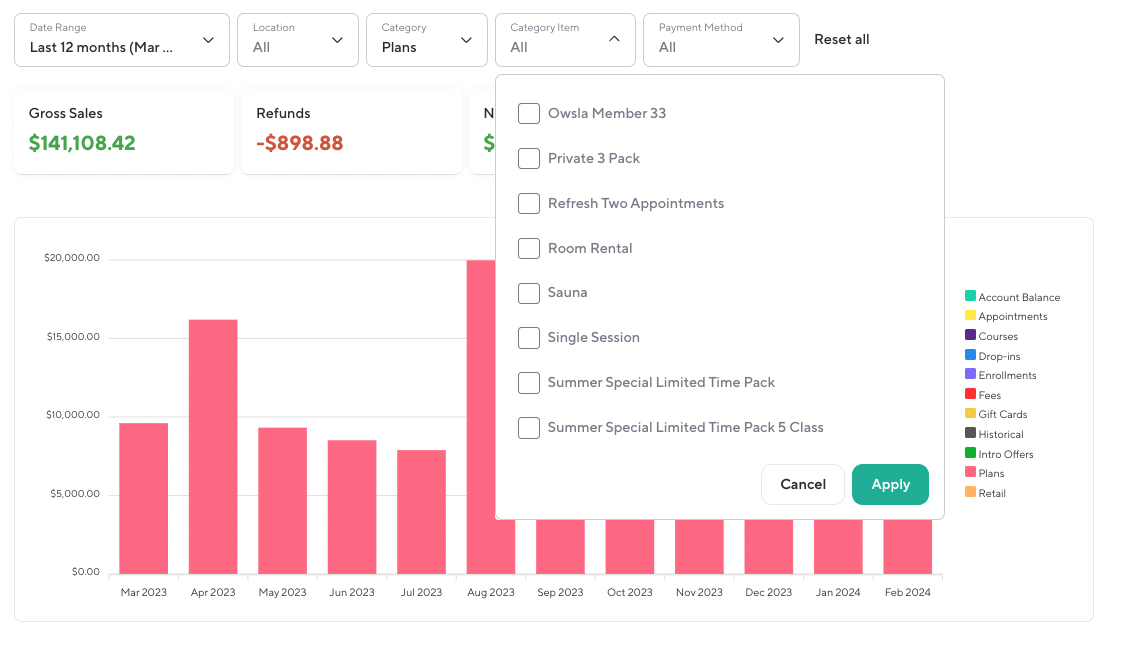Open the Date Range dropdown

(121, 40)
